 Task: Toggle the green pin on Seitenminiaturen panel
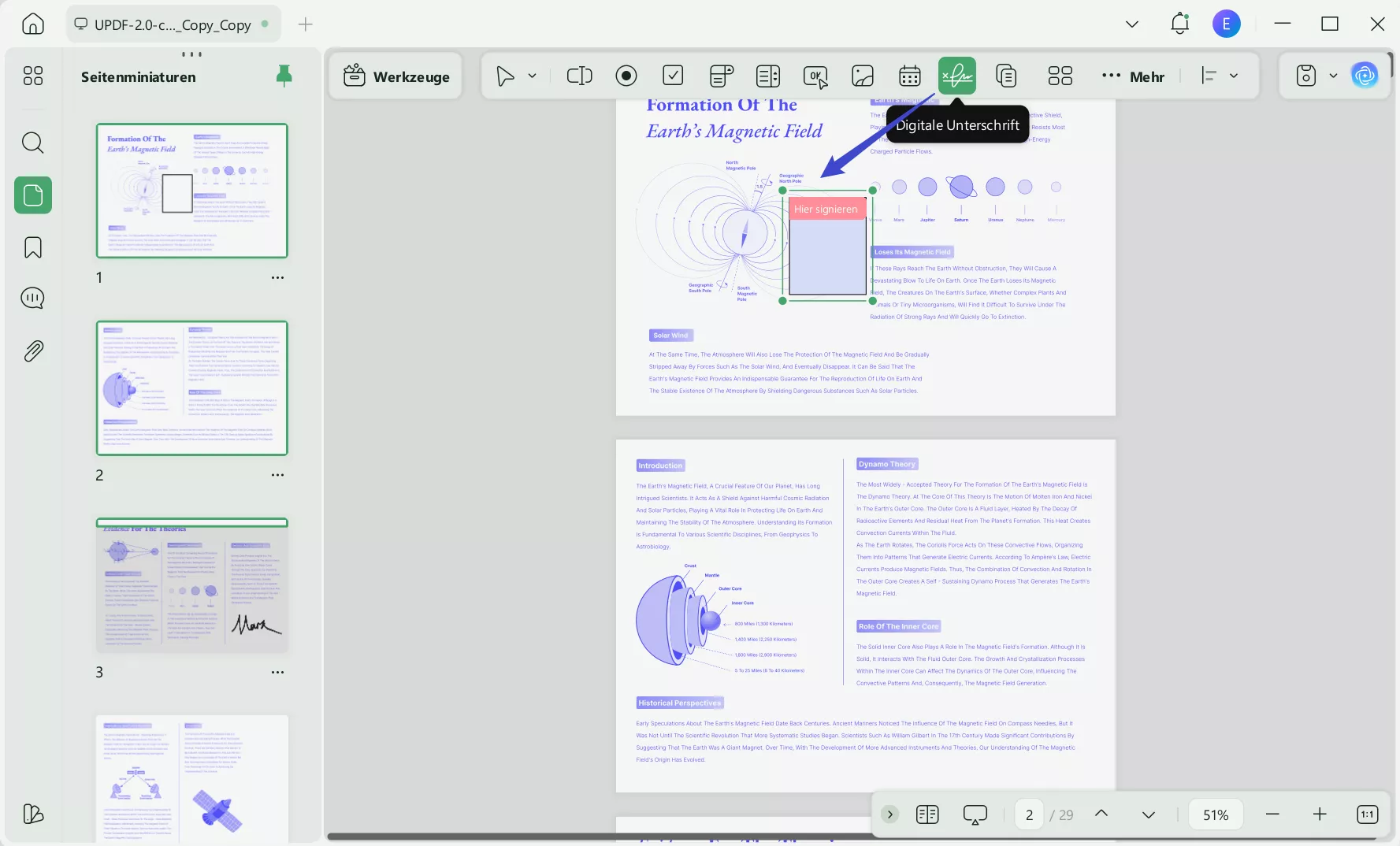tap(284, 76)
